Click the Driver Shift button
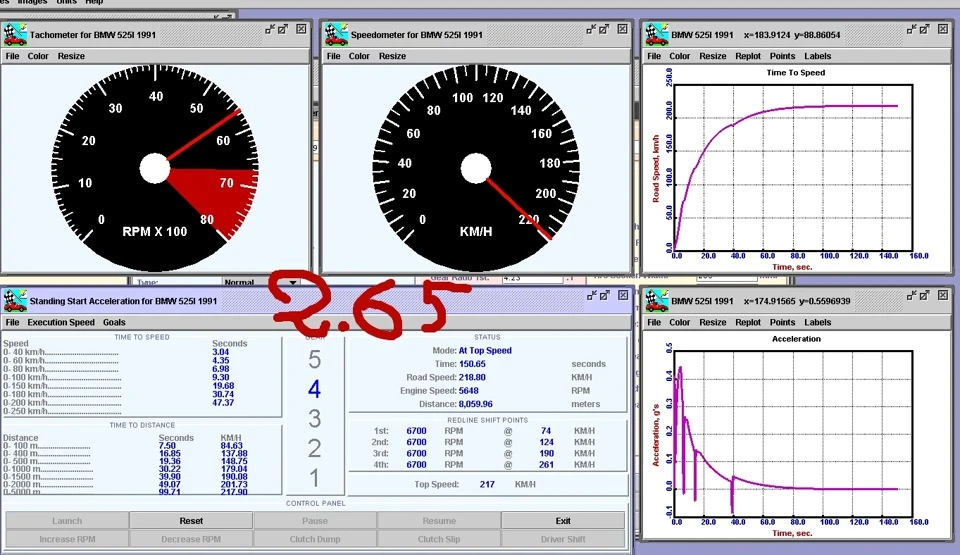The image size is (960, 555). [x=563, y=539]
